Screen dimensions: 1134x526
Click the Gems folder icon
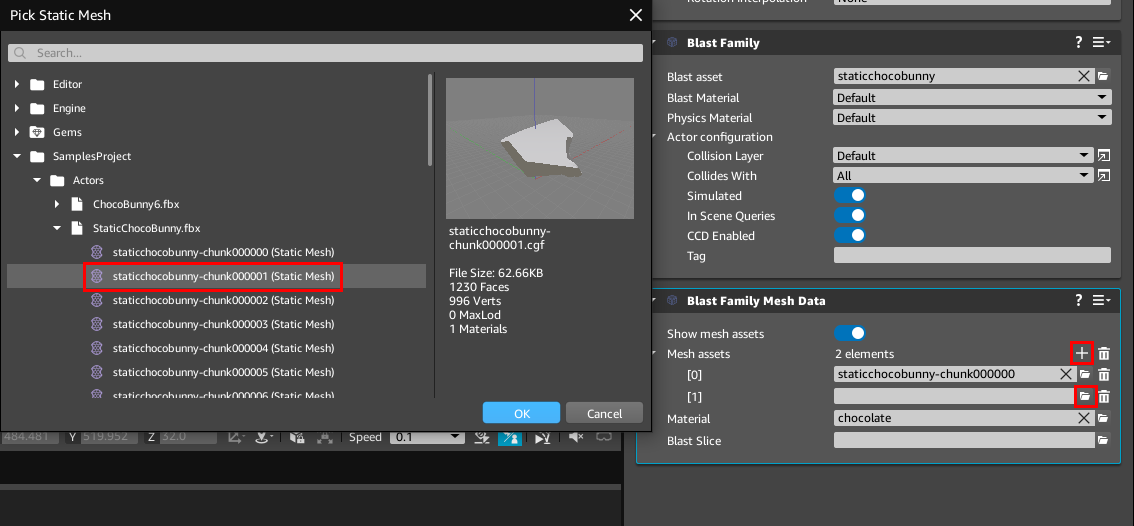[37, 132]
